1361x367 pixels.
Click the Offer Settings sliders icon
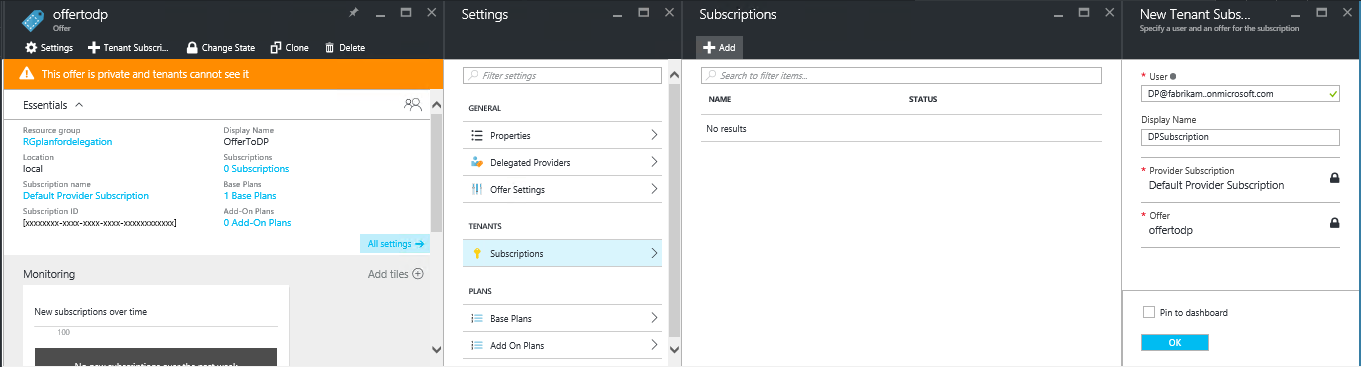(478, 189)
